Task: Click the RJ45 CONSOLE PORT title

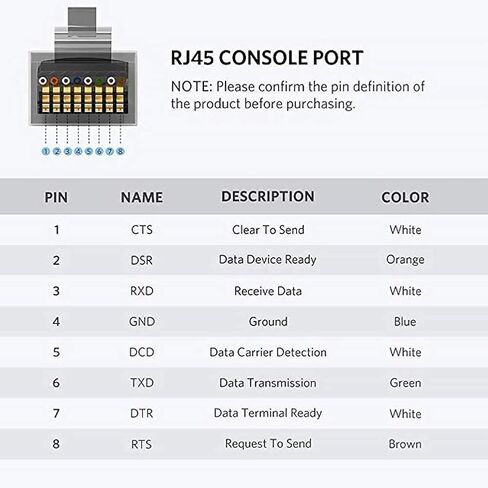Action: (x=267, y=58)
